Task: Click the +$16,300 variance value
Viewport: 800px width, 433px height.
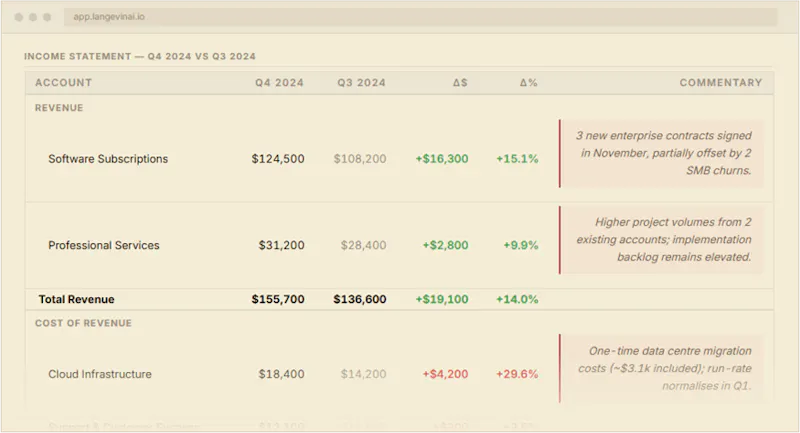Action: [x=442, y=159]
